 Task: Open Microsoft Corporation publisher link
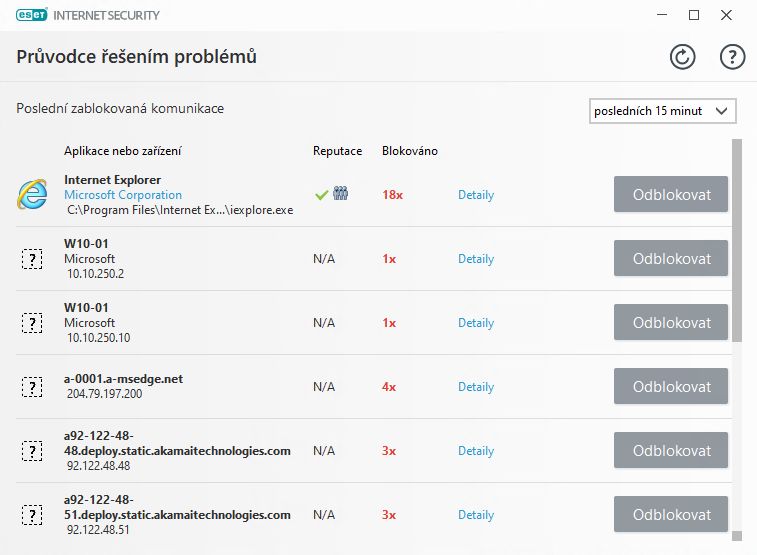pyautogui.click(x=123, y=195)
